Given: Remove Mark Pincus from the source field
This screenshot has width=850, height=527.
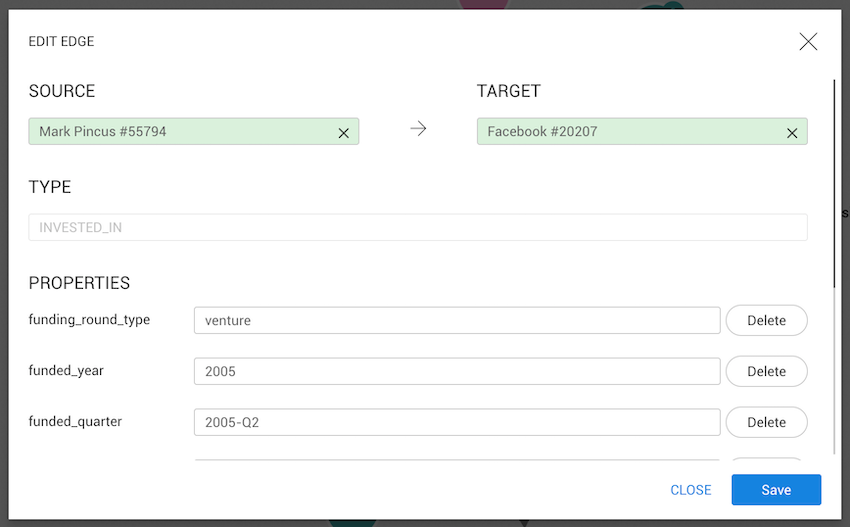Looking at the screenshot, I should (343, 132).
